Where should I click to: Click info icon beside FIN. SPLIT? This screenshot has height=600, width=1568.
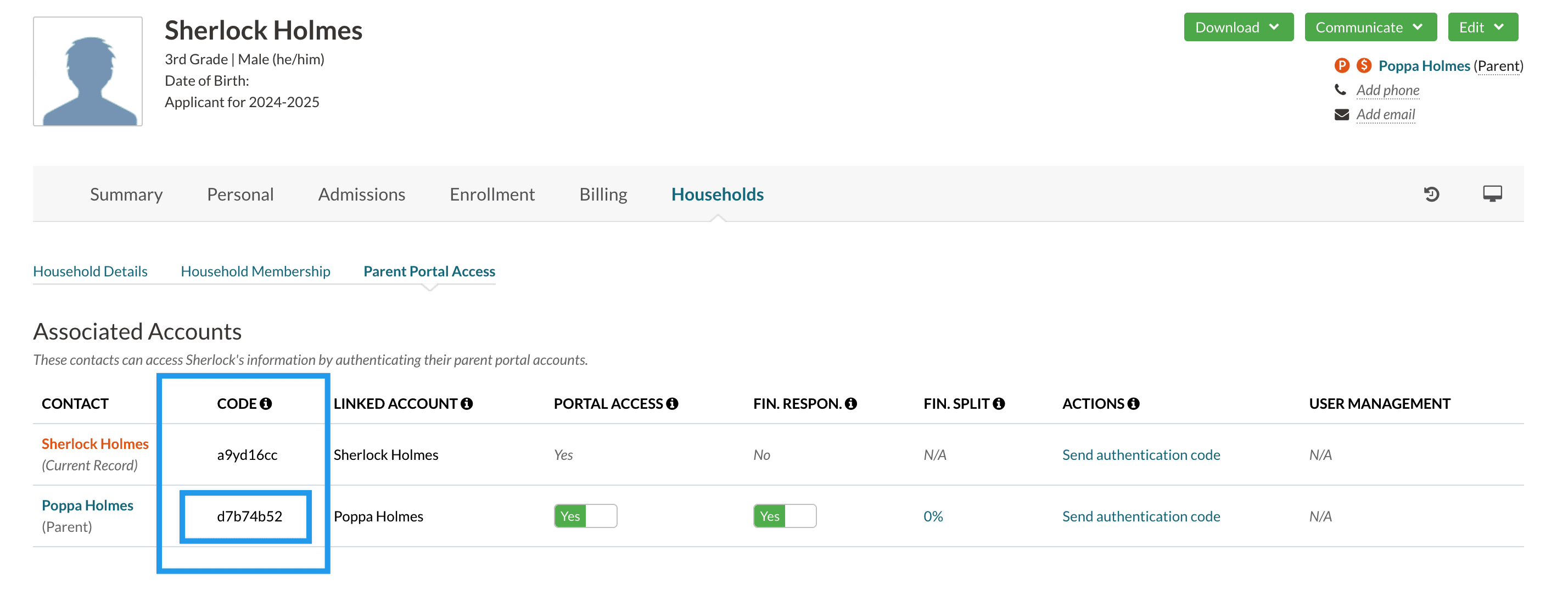point(998,404)
